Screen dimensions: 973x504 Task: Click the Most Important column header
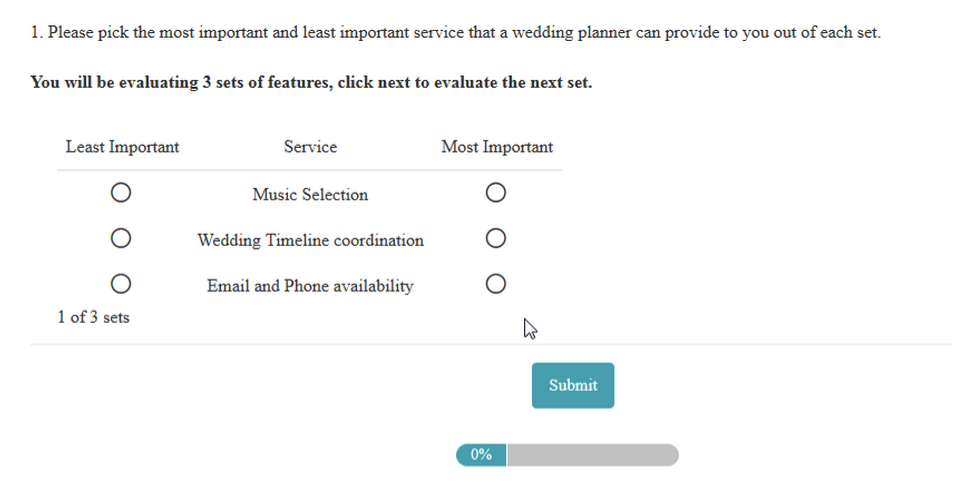click(497, 147)
